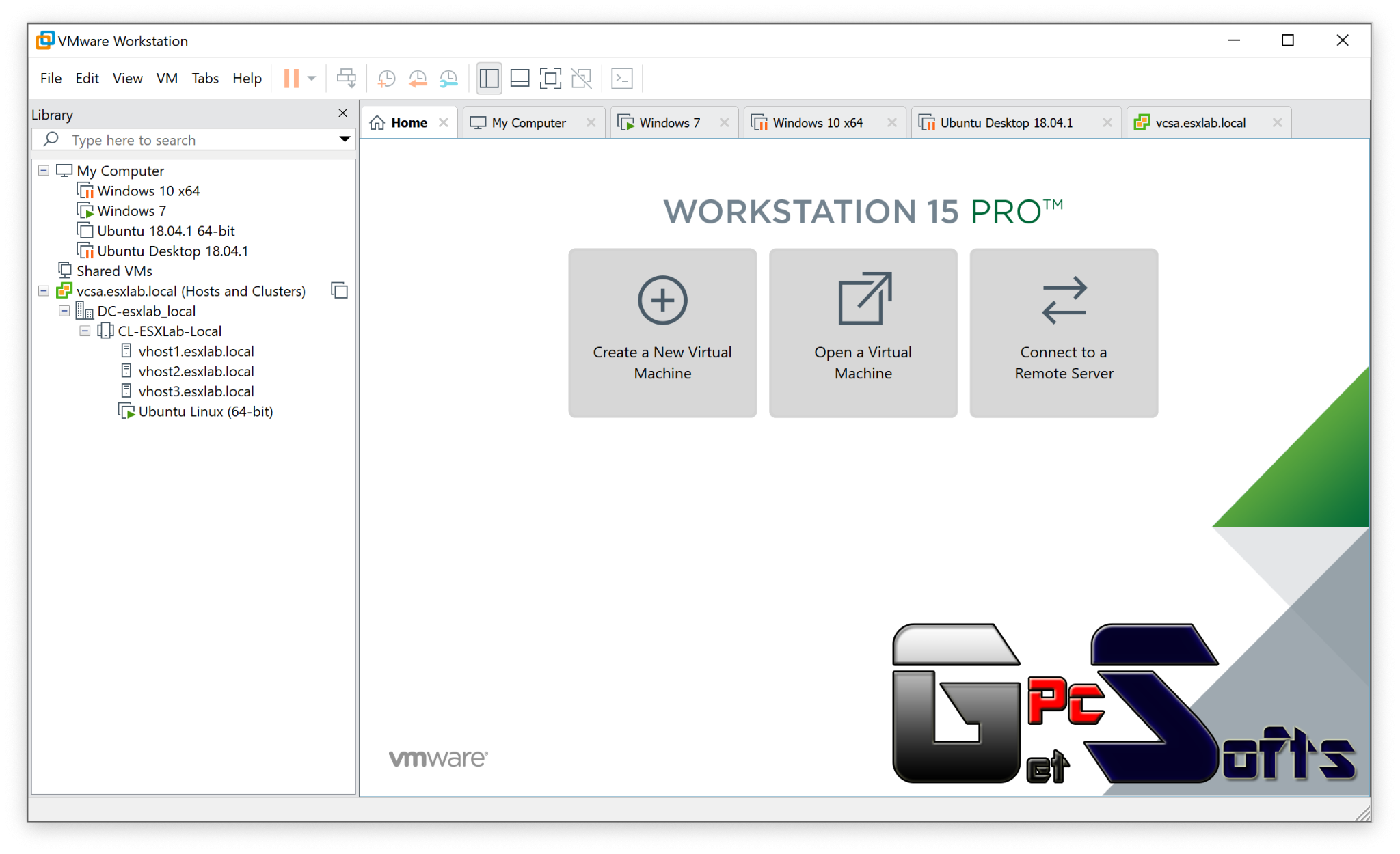
Task: Close the Home tab
Action: pos(444,122)
